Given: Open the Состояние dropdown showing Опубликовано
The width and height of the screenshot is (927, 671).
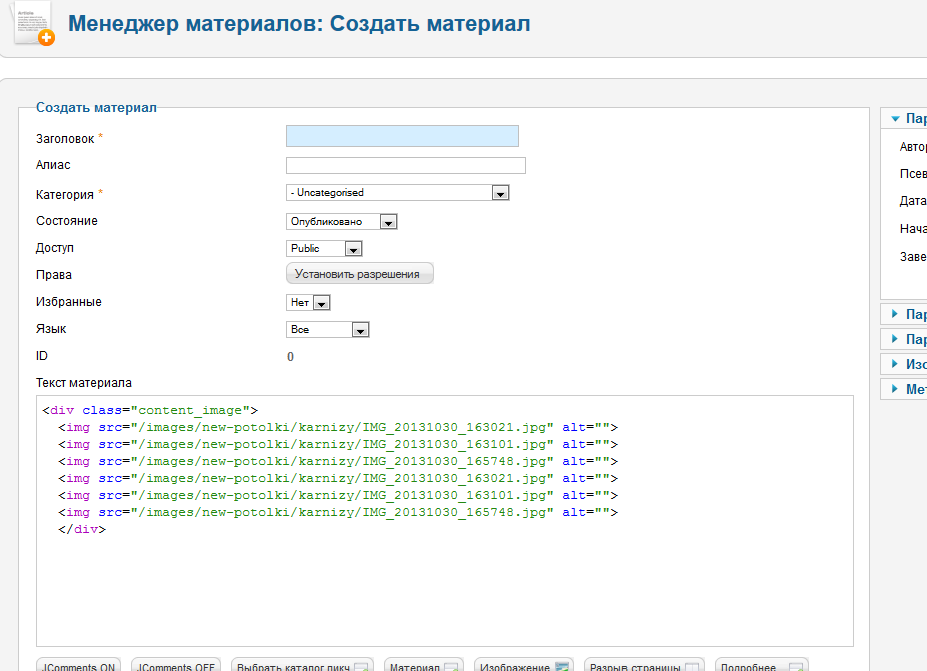Looking at the screenshot, I should (342, 222).
